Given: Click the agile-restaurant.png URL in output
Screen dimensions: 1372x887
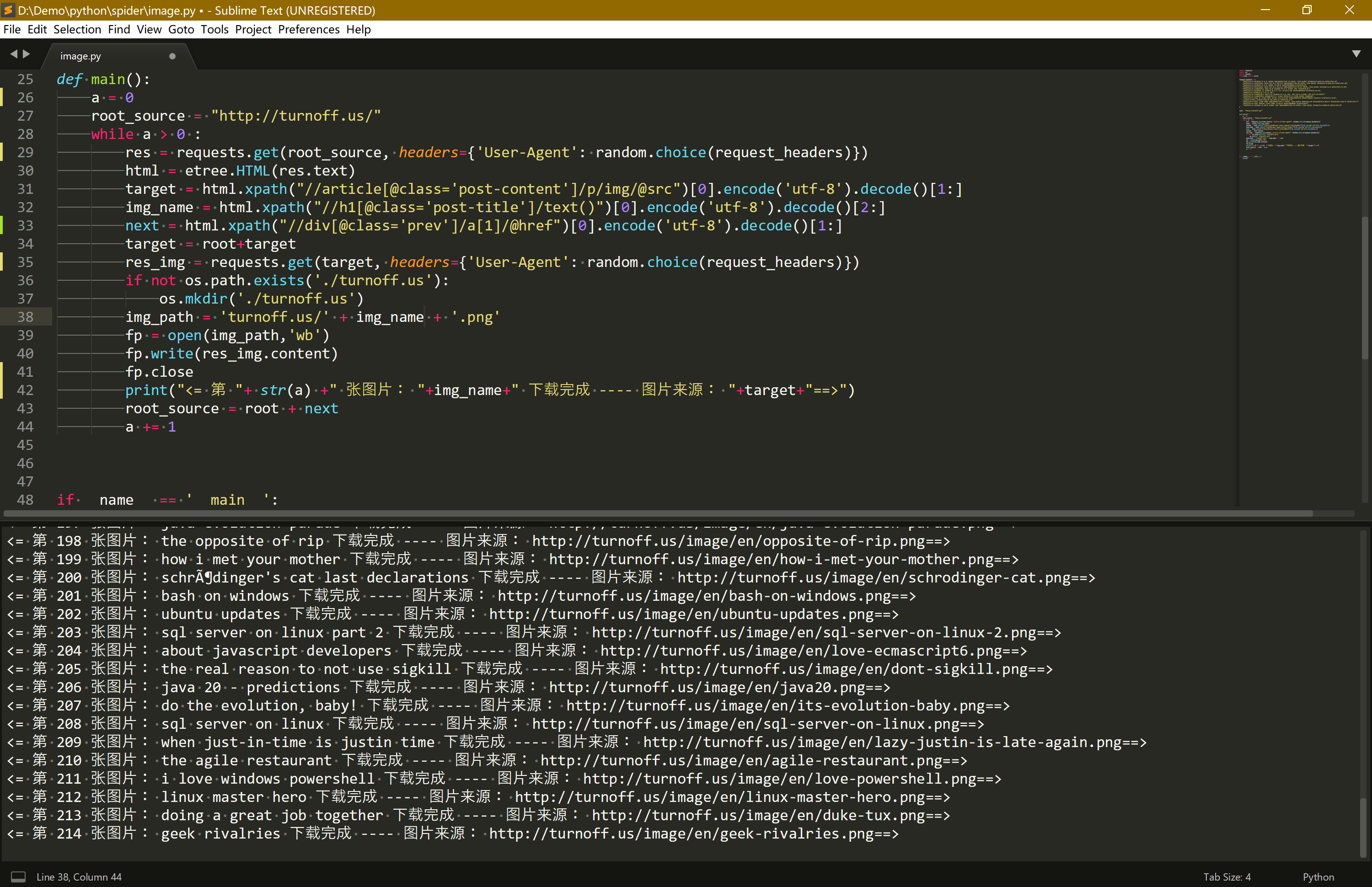Looking at the screenshot, I should [x=741, y=760].
